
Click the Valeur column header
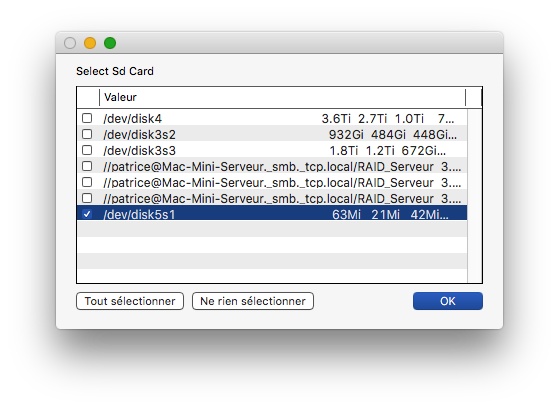282,97
